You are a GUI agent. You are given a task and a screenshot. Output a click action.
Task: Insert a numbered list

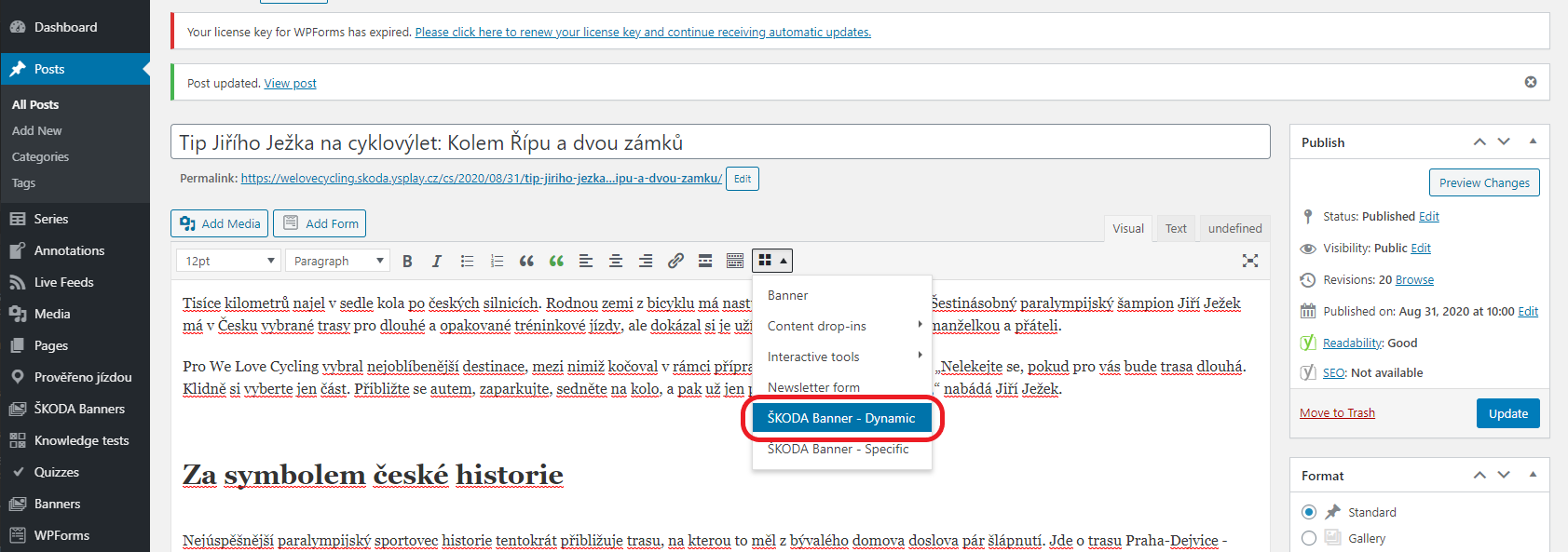tap(497, 261)
